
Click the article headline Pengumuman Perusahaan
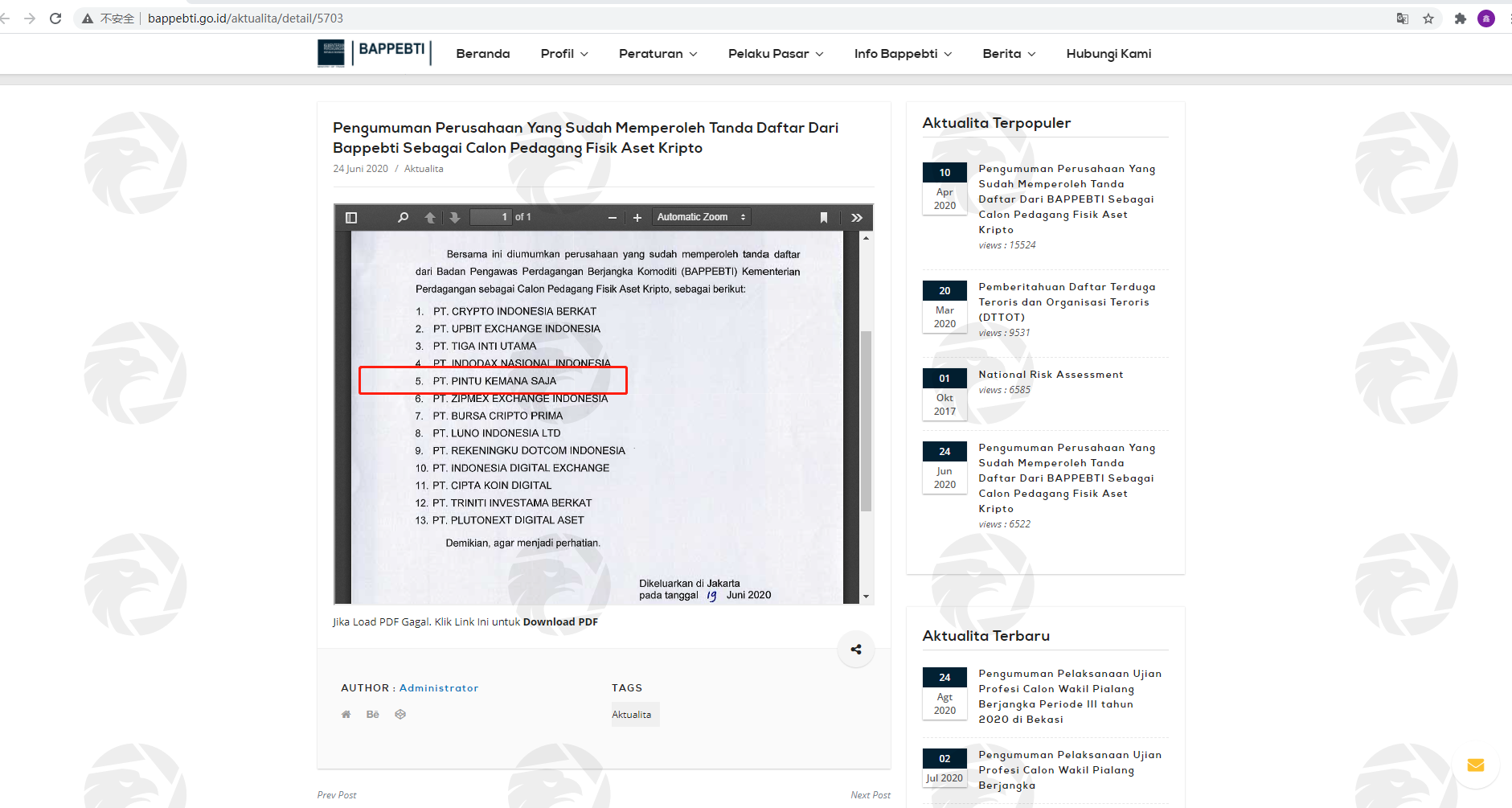point(585,137)
